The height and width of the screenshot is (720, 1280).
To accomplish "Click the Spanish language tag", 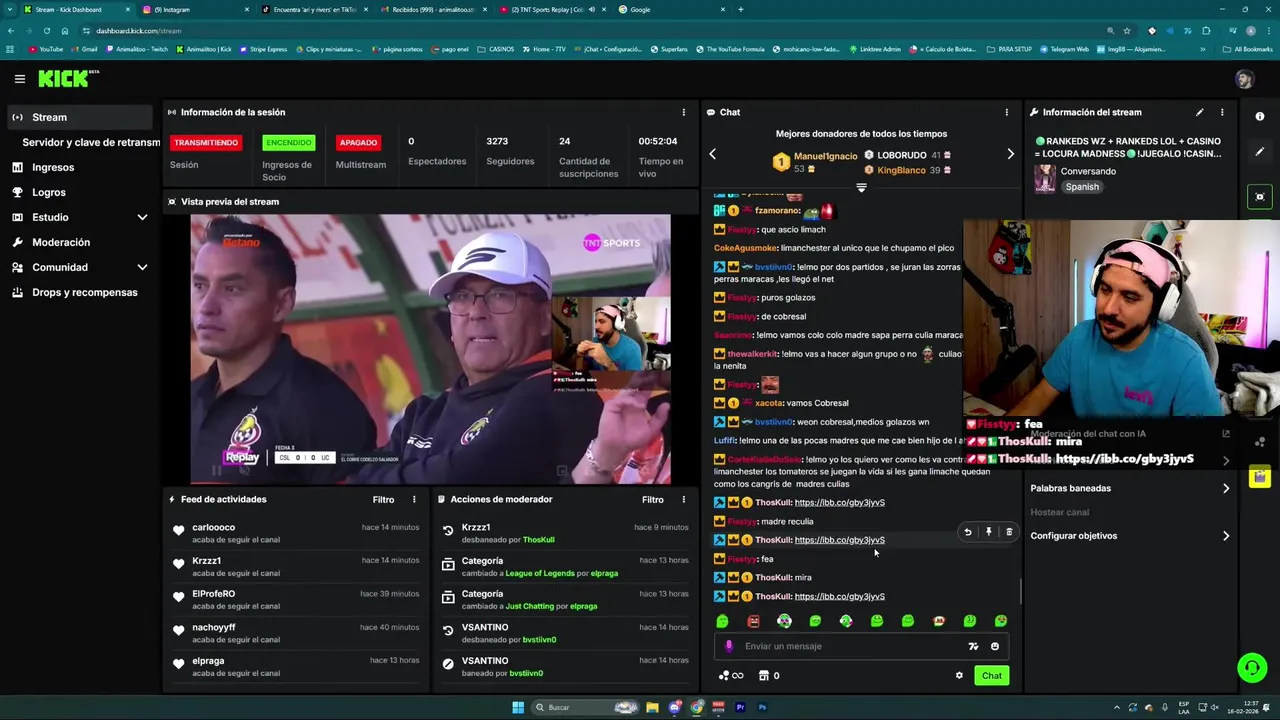I will (1082, 187).
